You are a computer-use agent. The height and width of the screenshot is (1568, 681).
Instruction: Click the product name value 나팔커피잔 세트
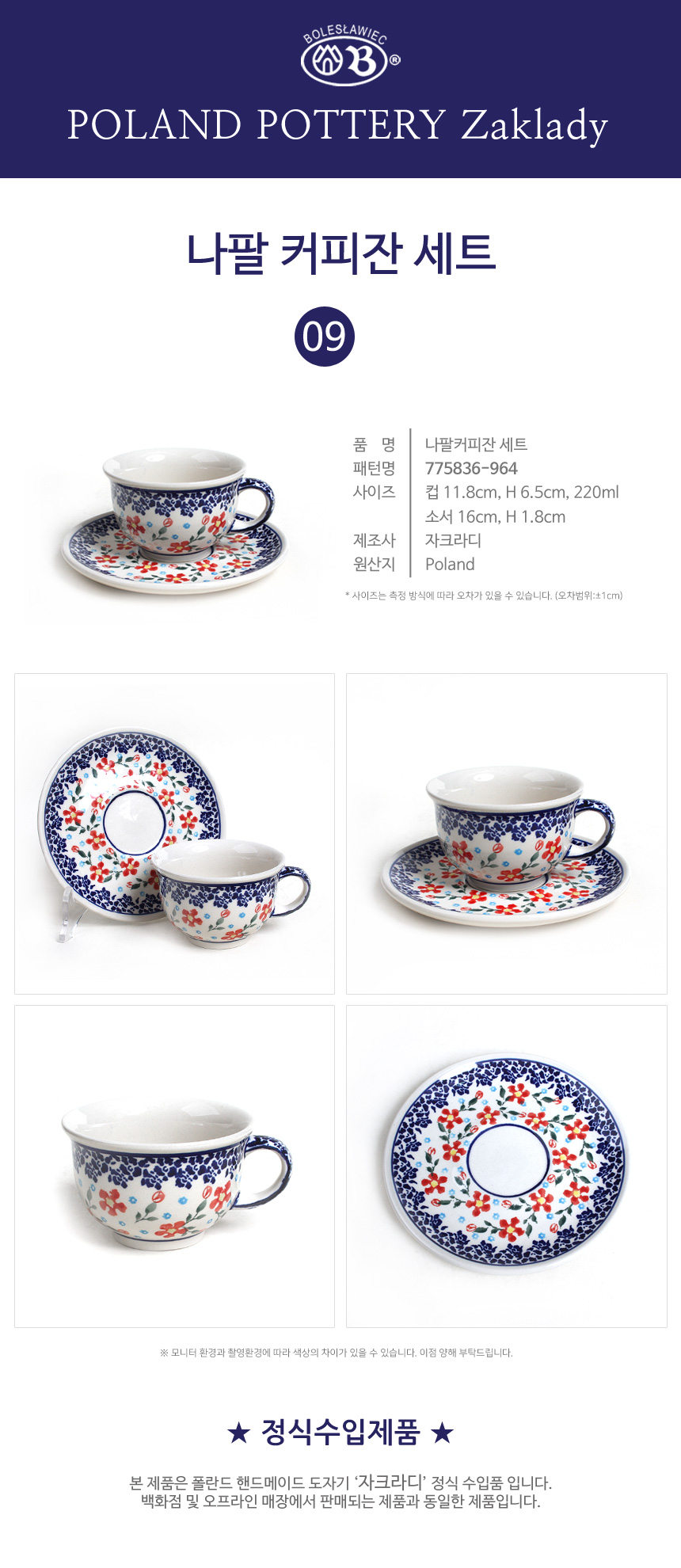476,444
